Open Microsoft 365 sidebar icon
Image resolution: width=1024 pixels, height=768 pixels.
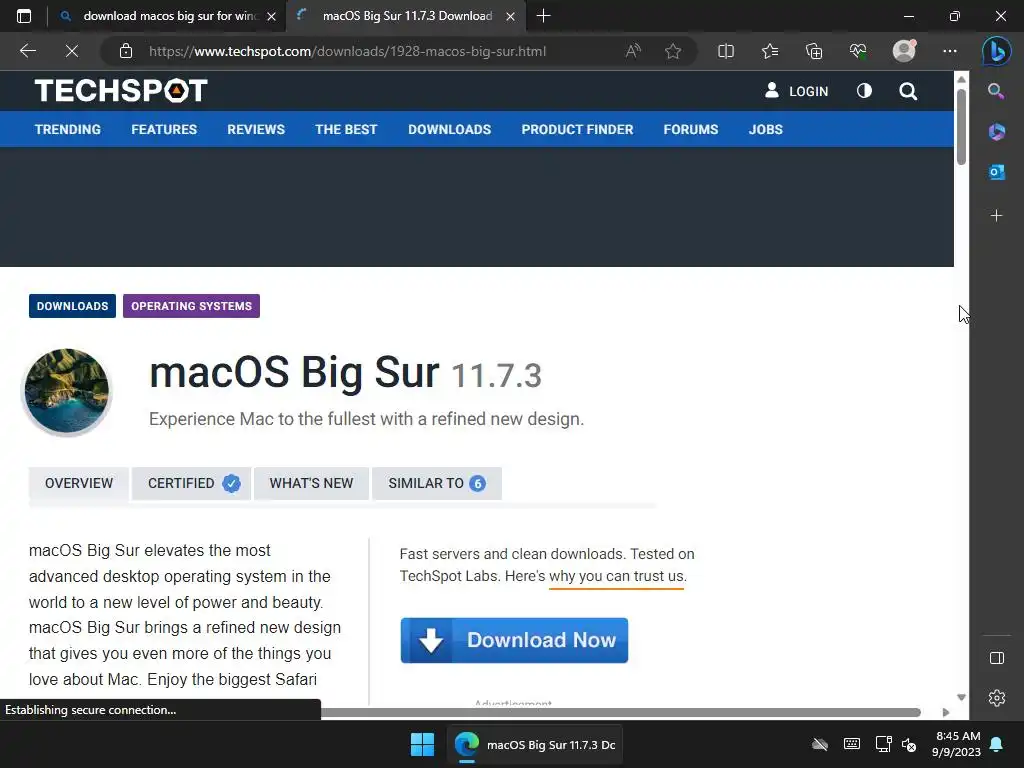click(x=996, y=132)
